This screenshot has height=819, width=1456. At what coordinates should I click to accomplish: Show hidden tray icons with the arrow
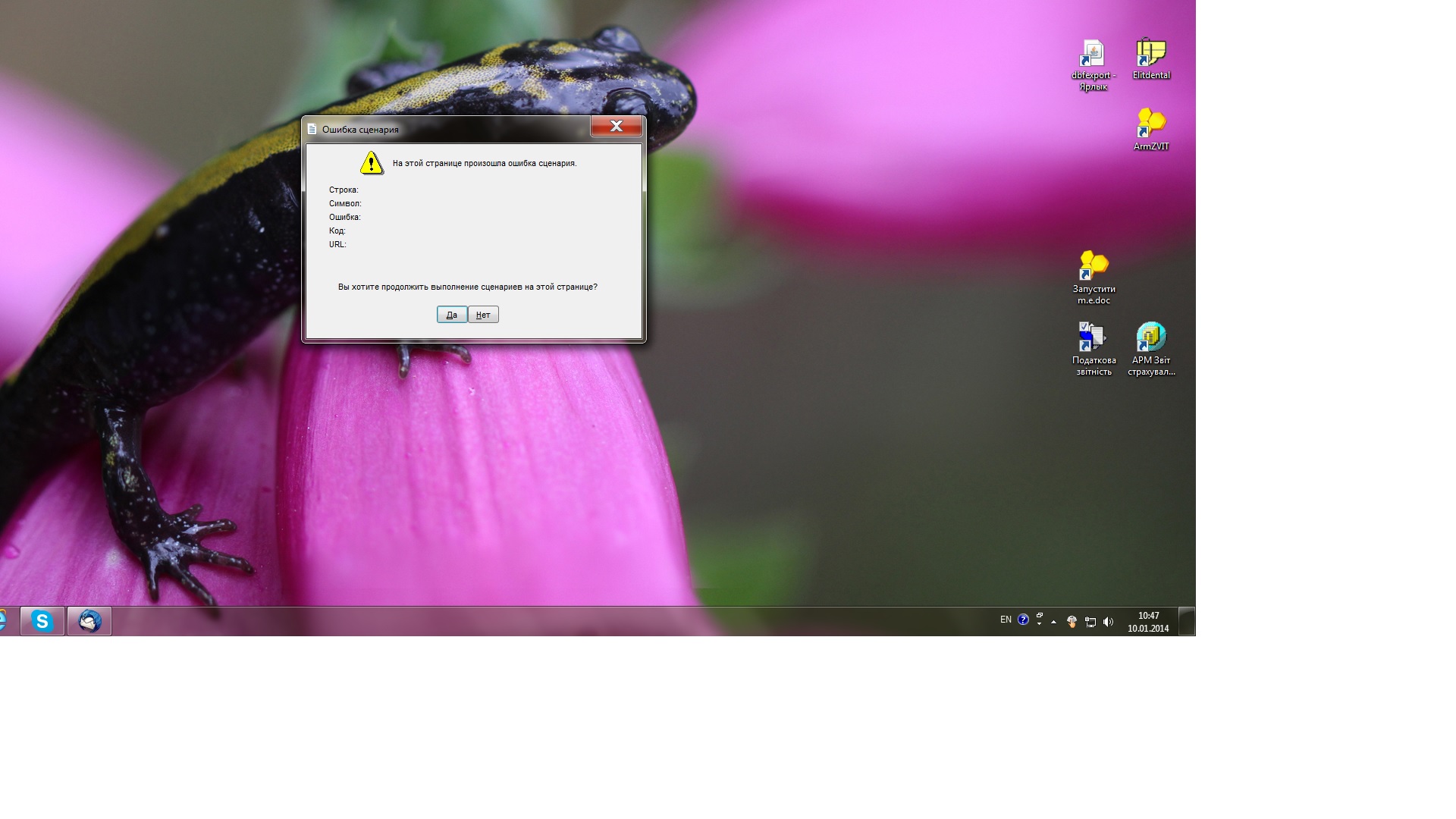tap(1053, 622)
